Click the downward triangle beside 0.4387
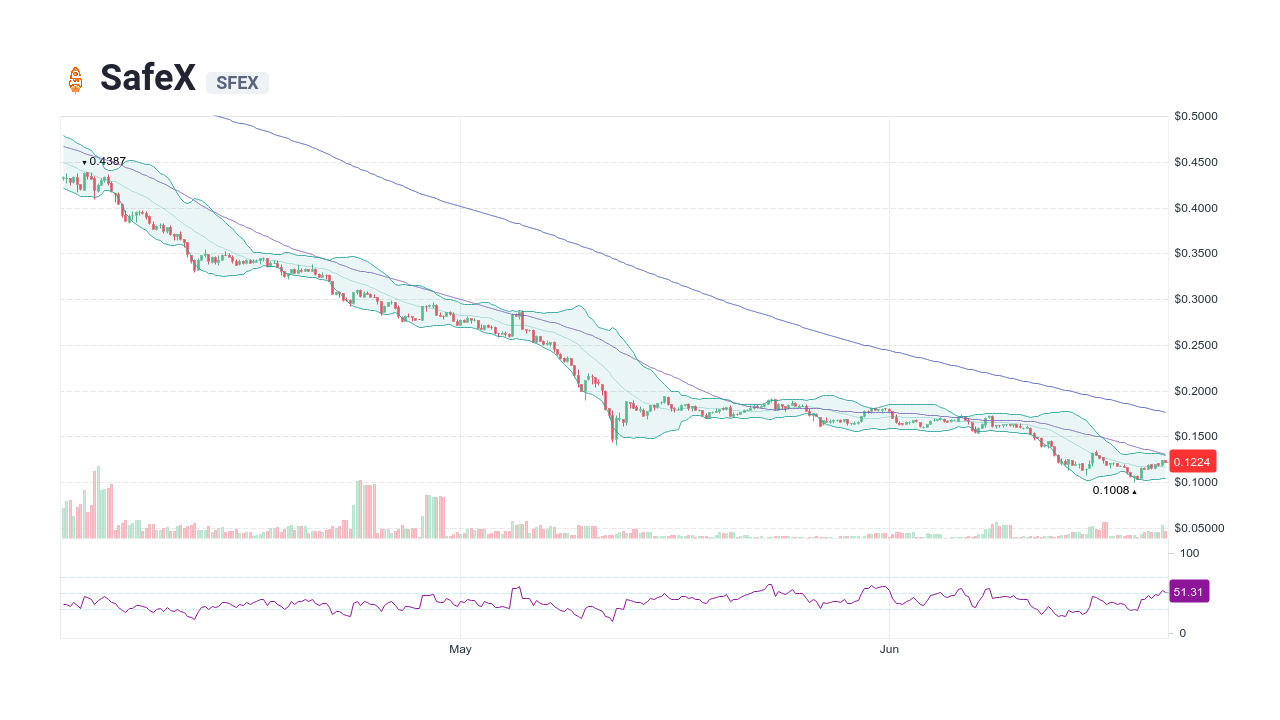Viewport: 1280px width, 720px height. click(84, 161)
